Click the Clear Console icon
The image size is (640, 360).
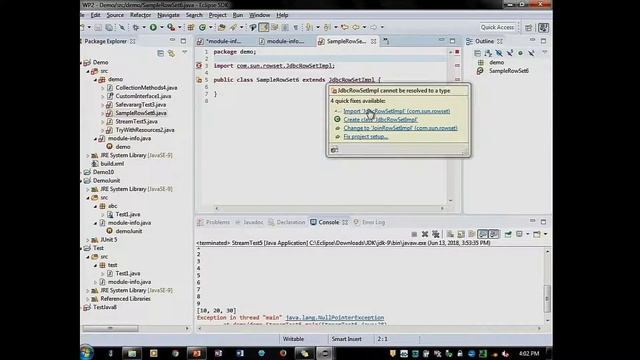(450, 234)
